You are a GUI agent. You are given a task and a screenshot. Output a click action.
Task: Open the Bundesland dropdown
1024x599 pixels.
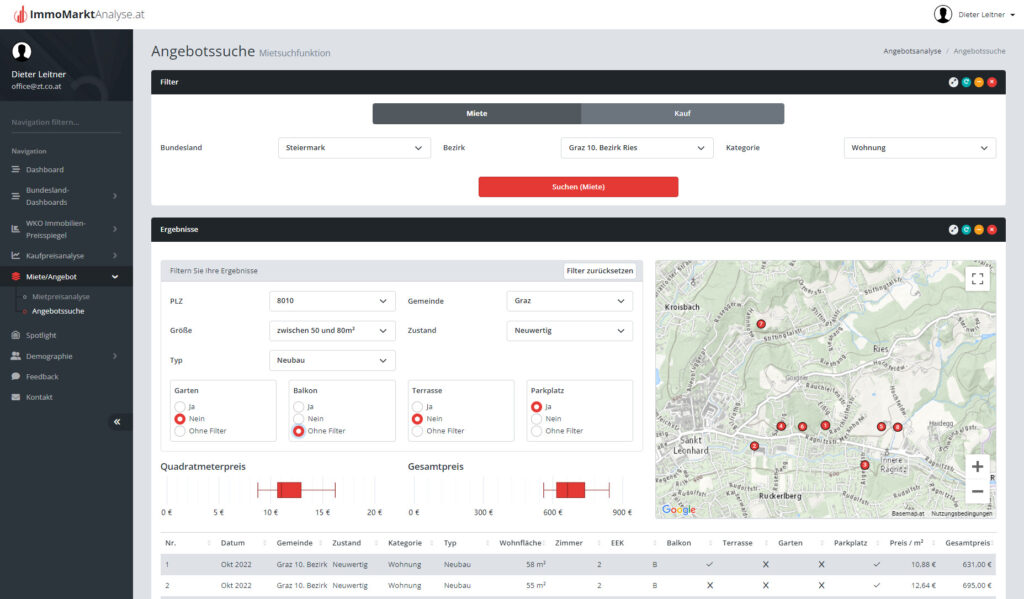[x=354, y=148]
